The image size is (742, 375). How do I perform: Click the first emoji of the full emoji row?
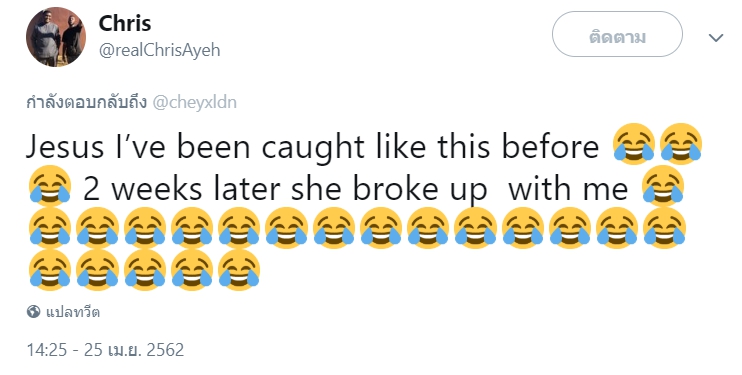[50, 228]
